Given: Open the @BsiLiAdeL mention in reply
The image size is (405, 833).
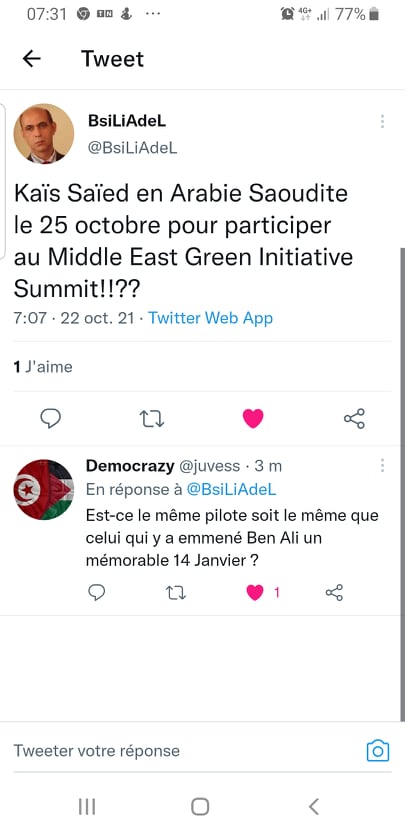Looking at the screenshot, I should [231, 489].
